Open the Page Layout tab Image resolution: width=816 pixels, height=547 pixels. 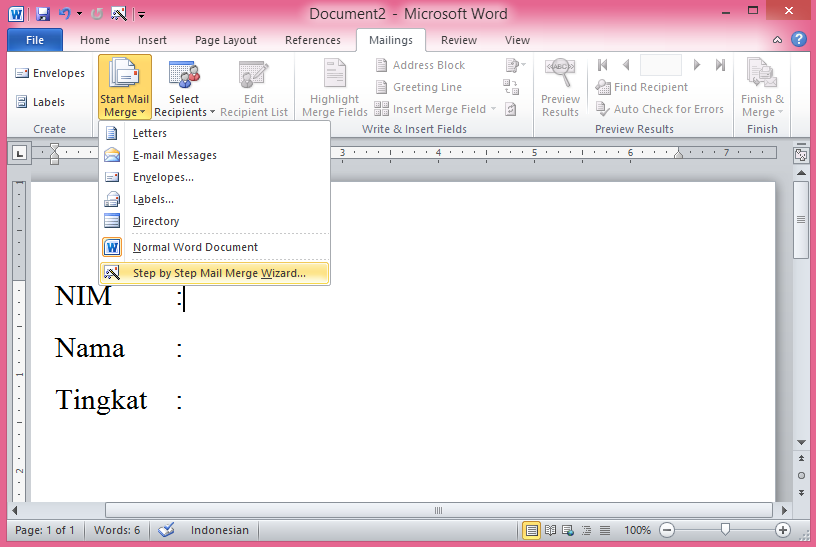point(225,40)
